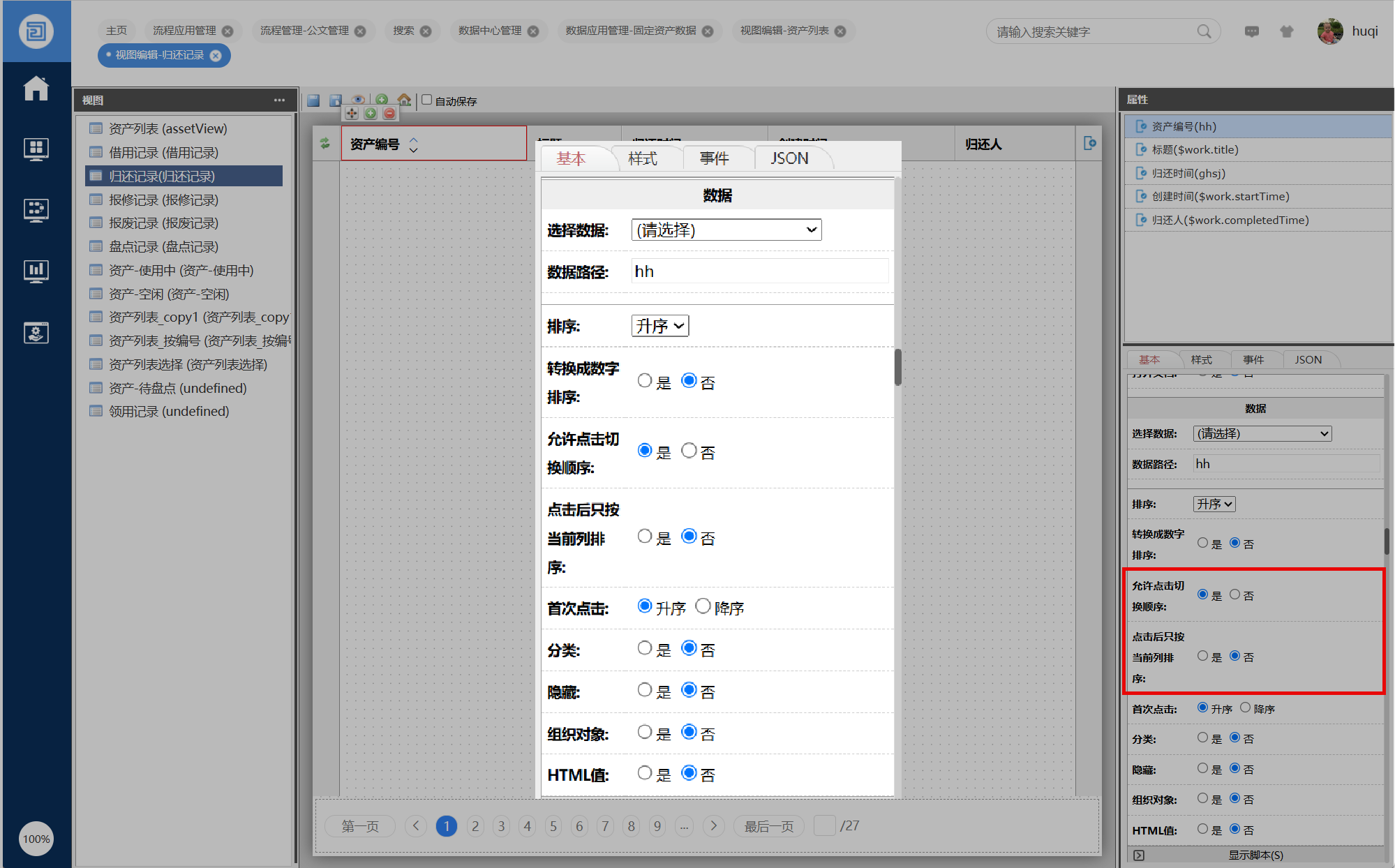Image resolution: width=1395 pixels, height=868 pixels.
Task: Click the house icon in view toolbar
Action: (x=404, y=100)
